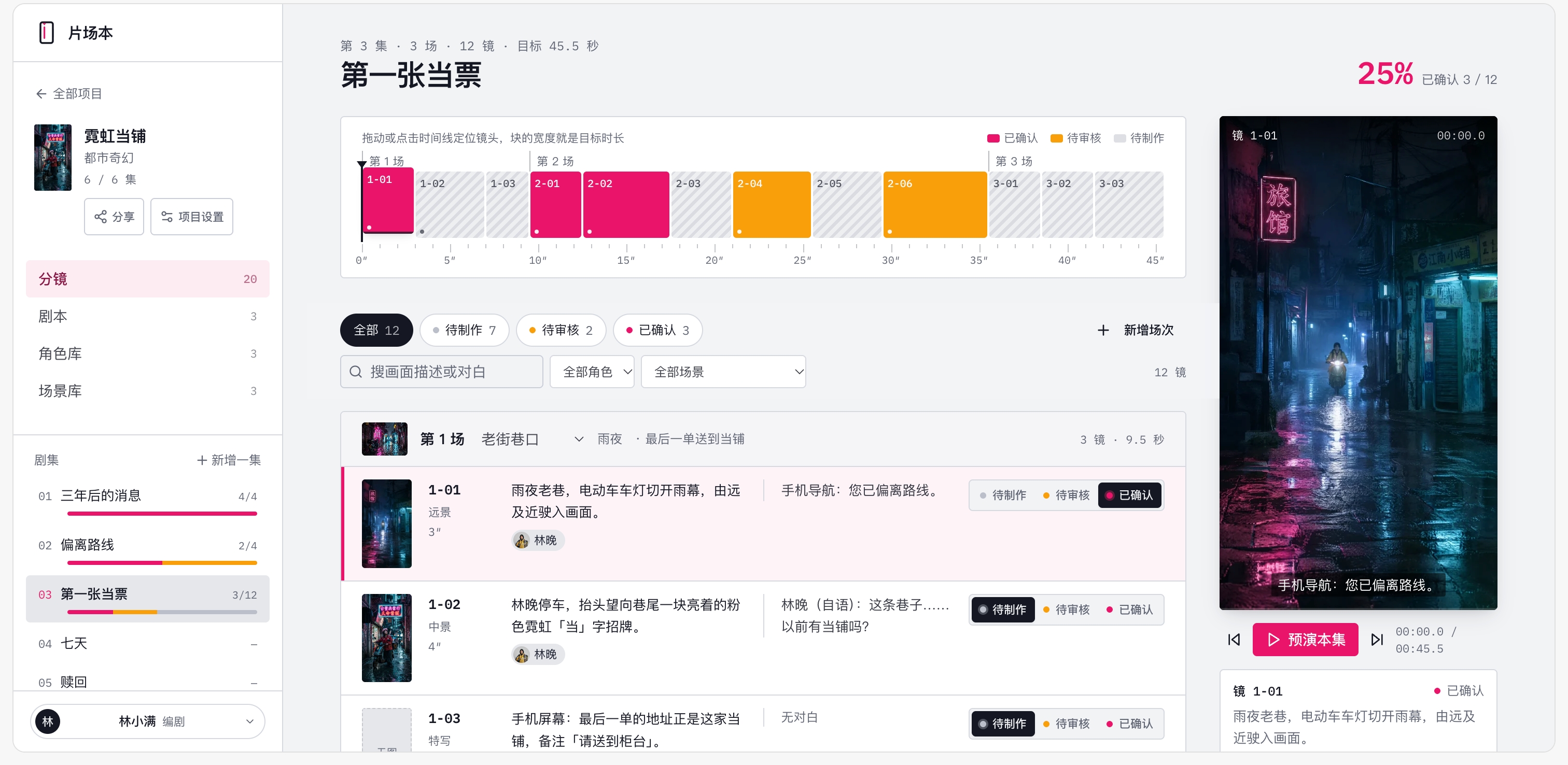Image resolution: width=1568 pixels, height=765 pixels.
Task: Click the plus icon for 新增场次
Action: click(x=1103, y=330)
